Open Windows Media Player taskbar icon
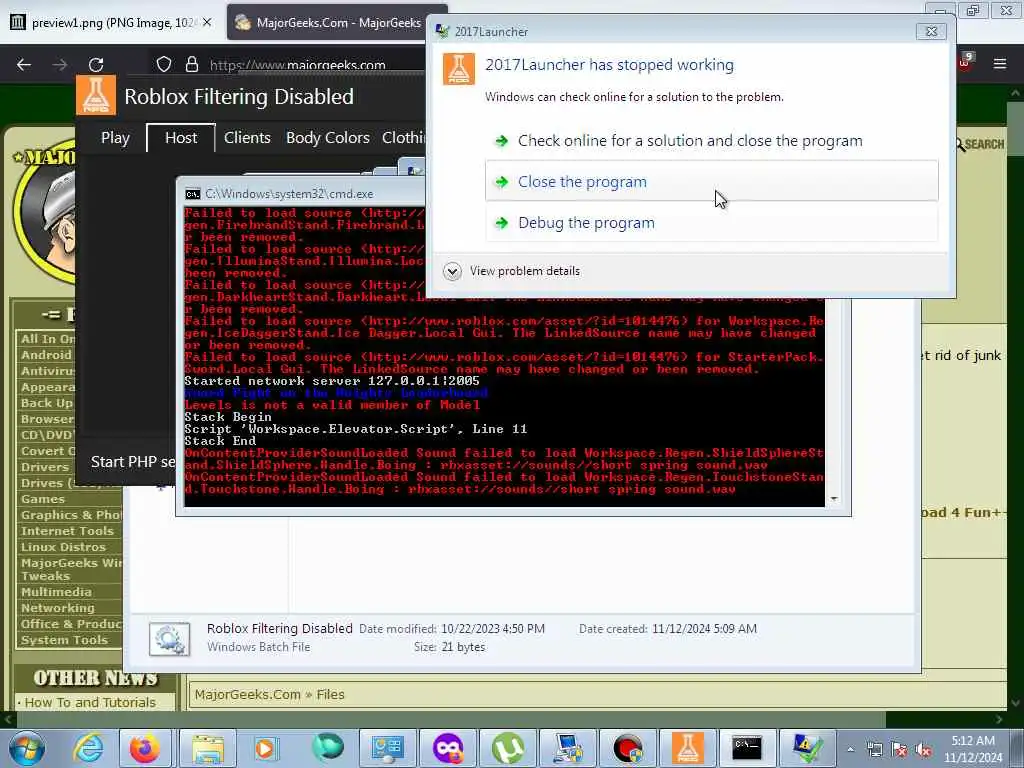 tap(266, 748)
